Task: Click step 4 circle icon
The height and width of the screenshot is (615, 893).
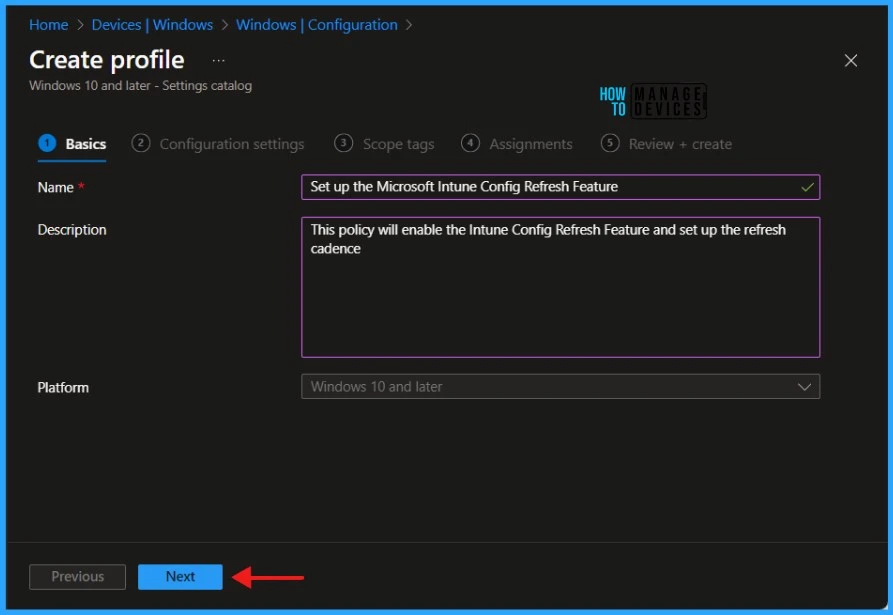Action: click(470, 143)
